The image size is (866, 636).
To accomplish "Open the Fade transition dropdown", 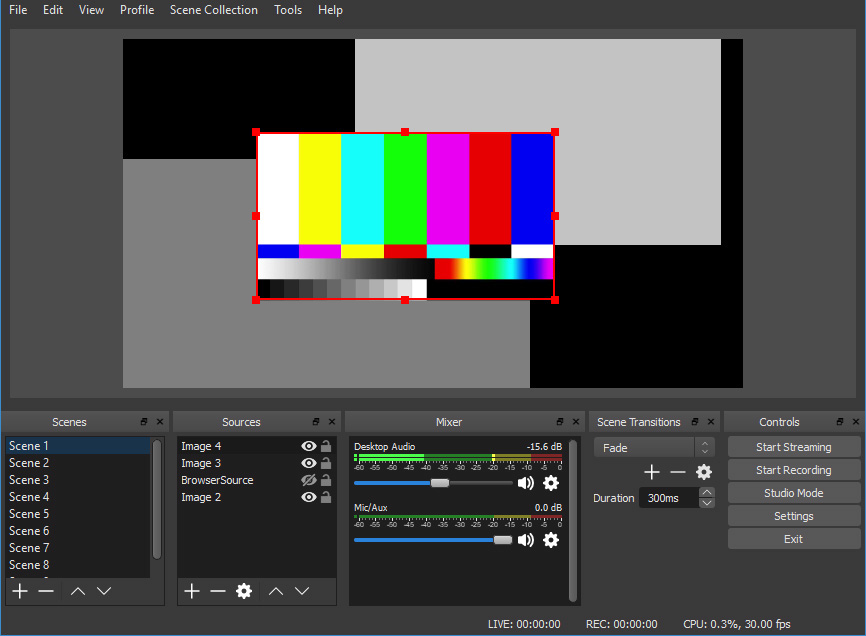I will click(x=654, y=448).
